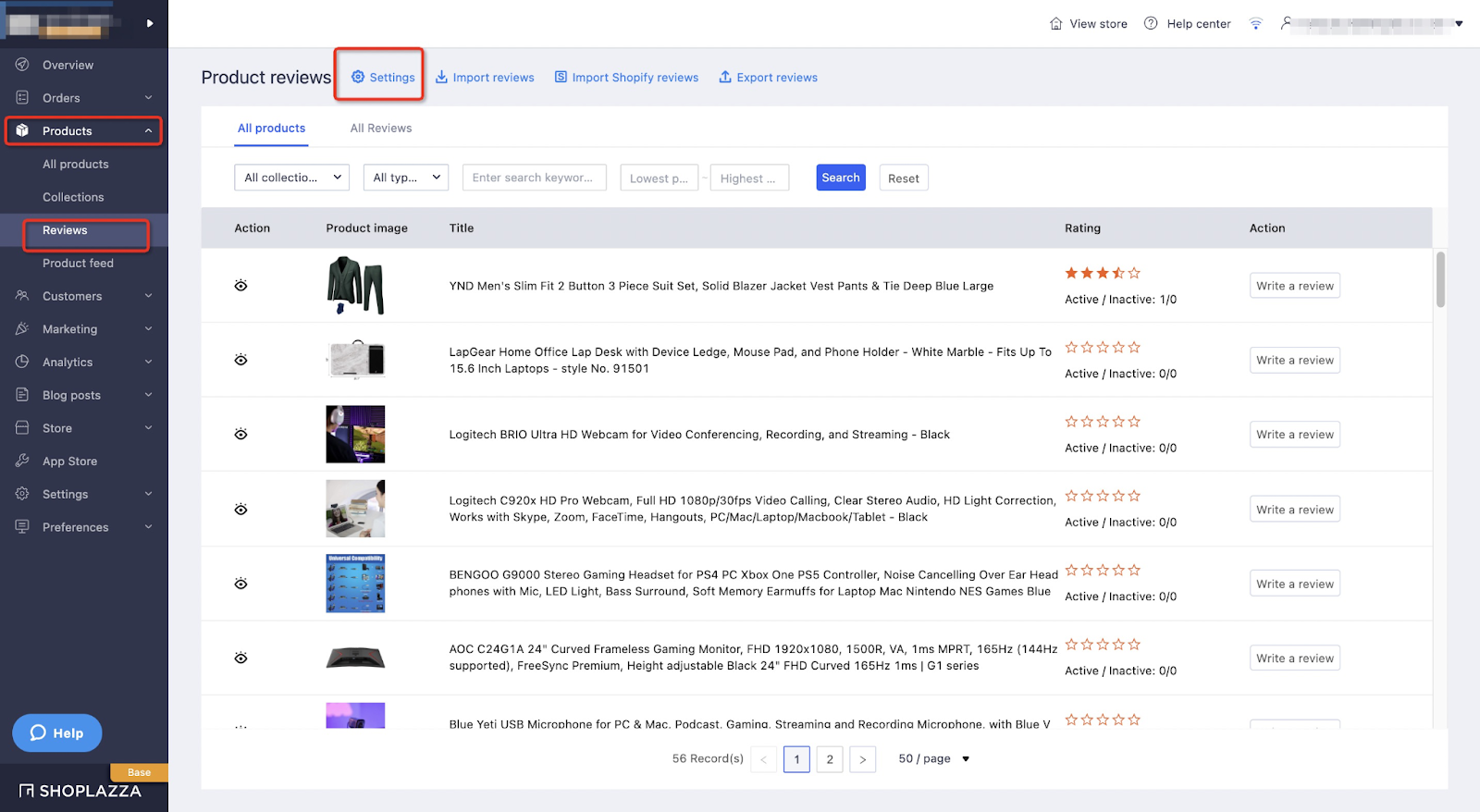
Task: Open All products in sidebar
Action: pyautogui.click(x=76, y=164)
